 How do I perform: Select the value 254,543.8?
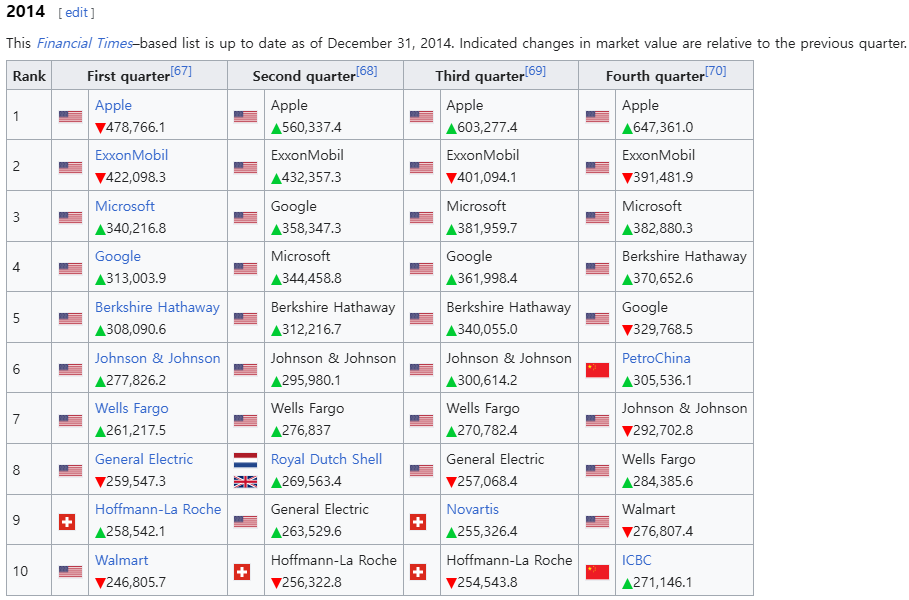488,583
